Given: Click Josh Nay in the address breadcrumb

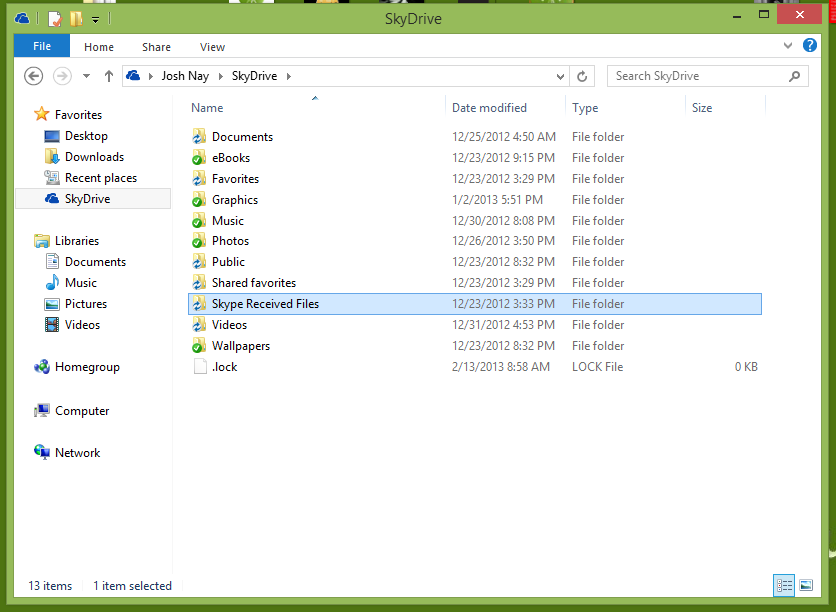Looking at the screenshot, I should pyautogui.click(x=185, y=76).
